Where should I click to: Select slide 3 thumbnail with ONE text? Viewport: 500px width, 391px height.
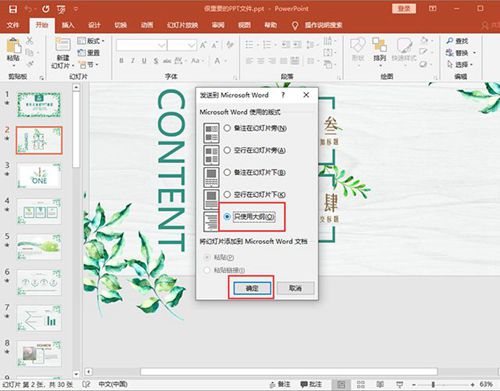(x=39, y=176)
